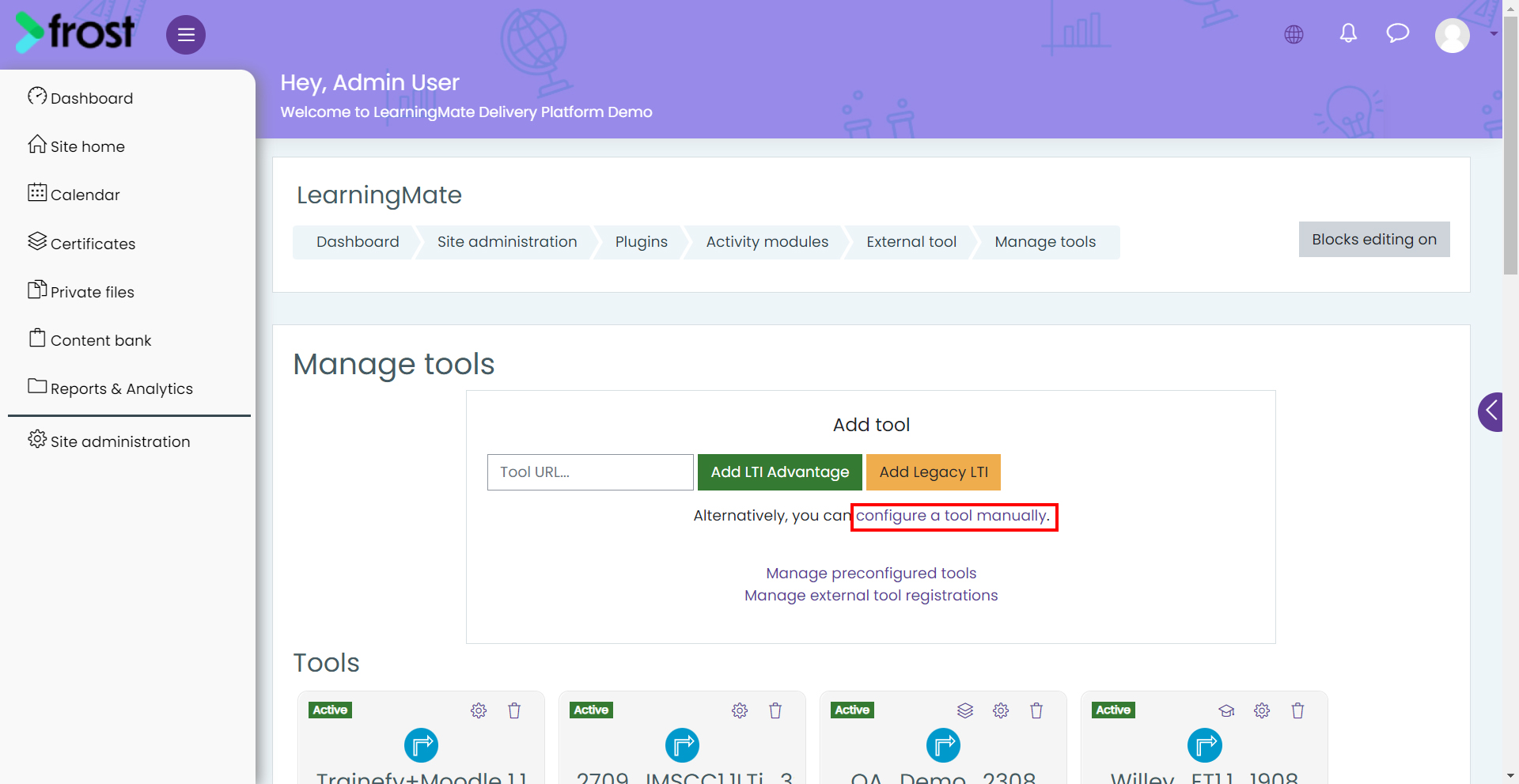Open notifications bell icon

click(x=1349, y=33)
